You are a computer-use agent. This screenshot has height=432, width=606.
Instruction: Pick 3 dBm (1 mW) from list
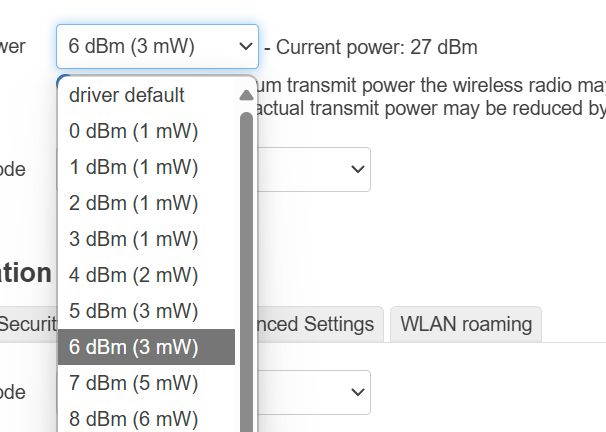click(146, 239)
